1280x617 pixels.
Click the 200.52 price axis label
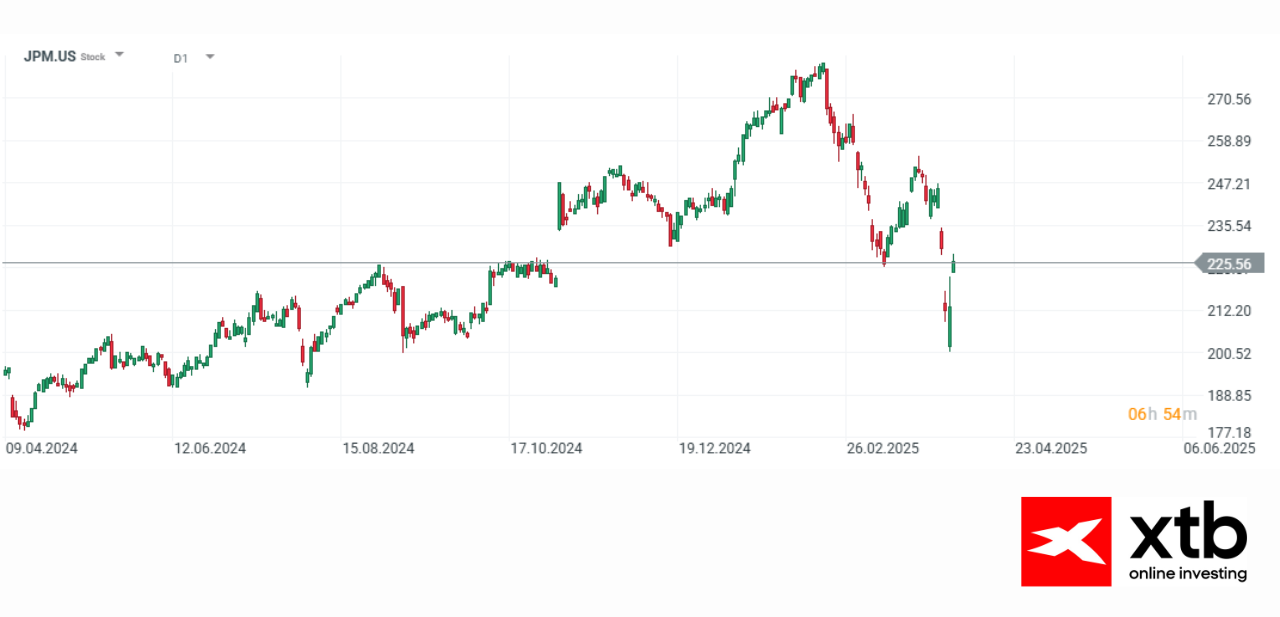(1229, 353)
